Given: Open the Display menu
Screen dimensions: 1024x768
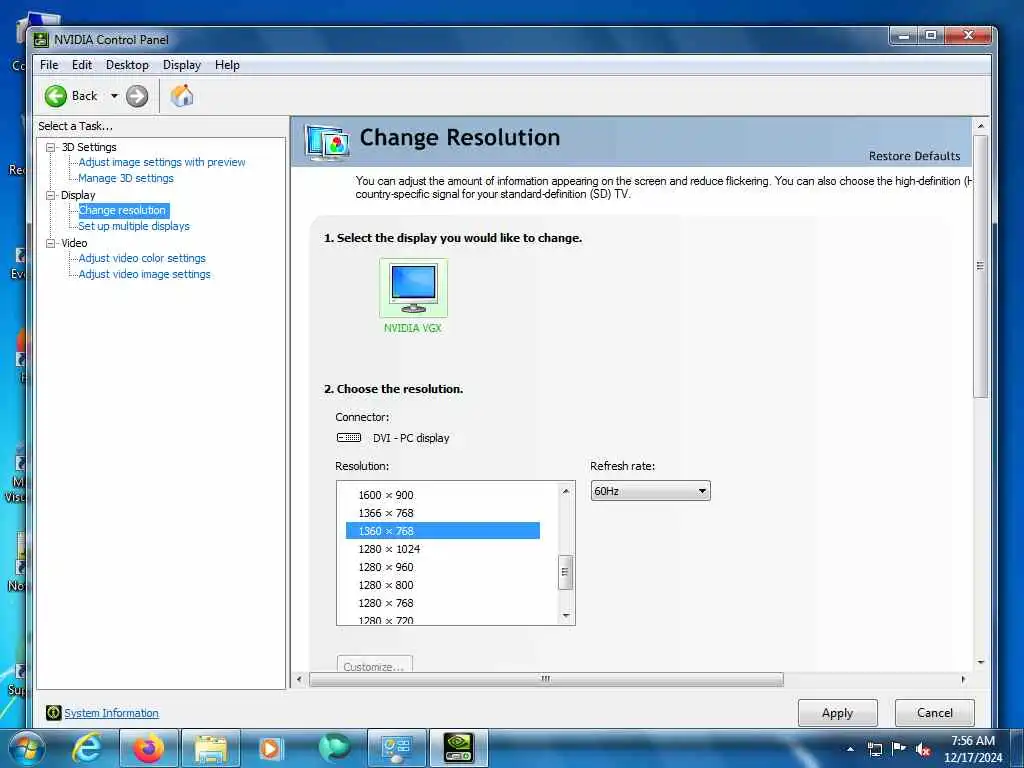Looking at the screenshot, I should coord(182,65).
